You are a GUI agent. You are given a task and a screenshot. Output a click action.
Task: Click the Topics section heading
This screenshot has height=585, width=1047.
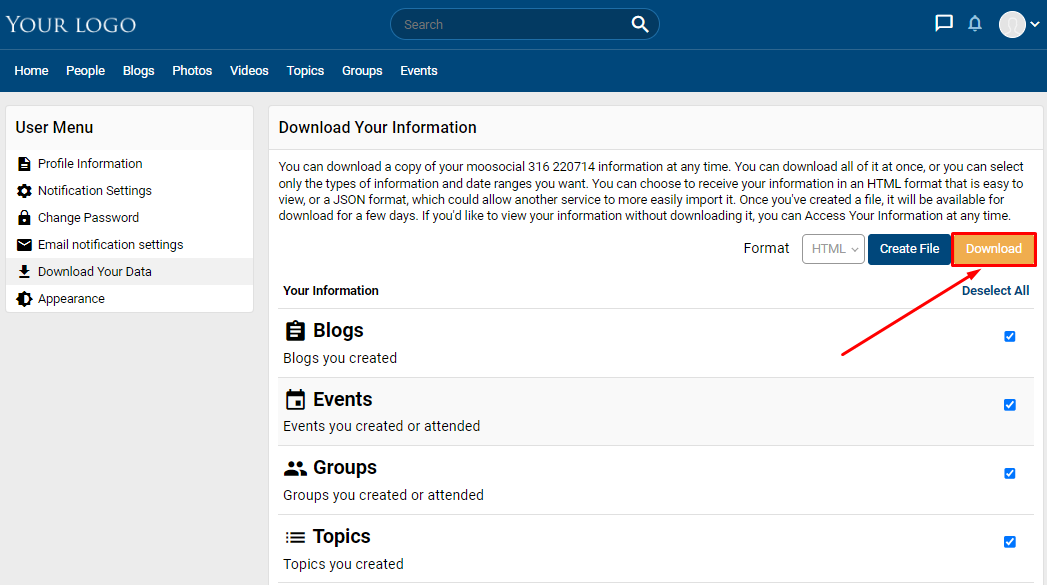342,536
